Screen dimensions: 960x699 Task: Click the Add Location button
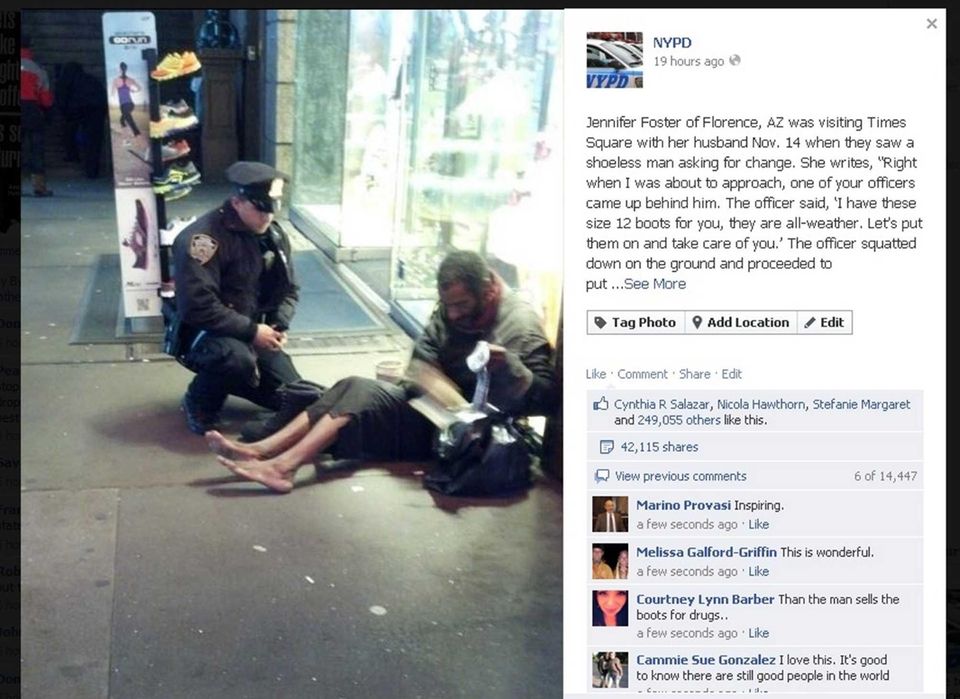coord(740,323)
